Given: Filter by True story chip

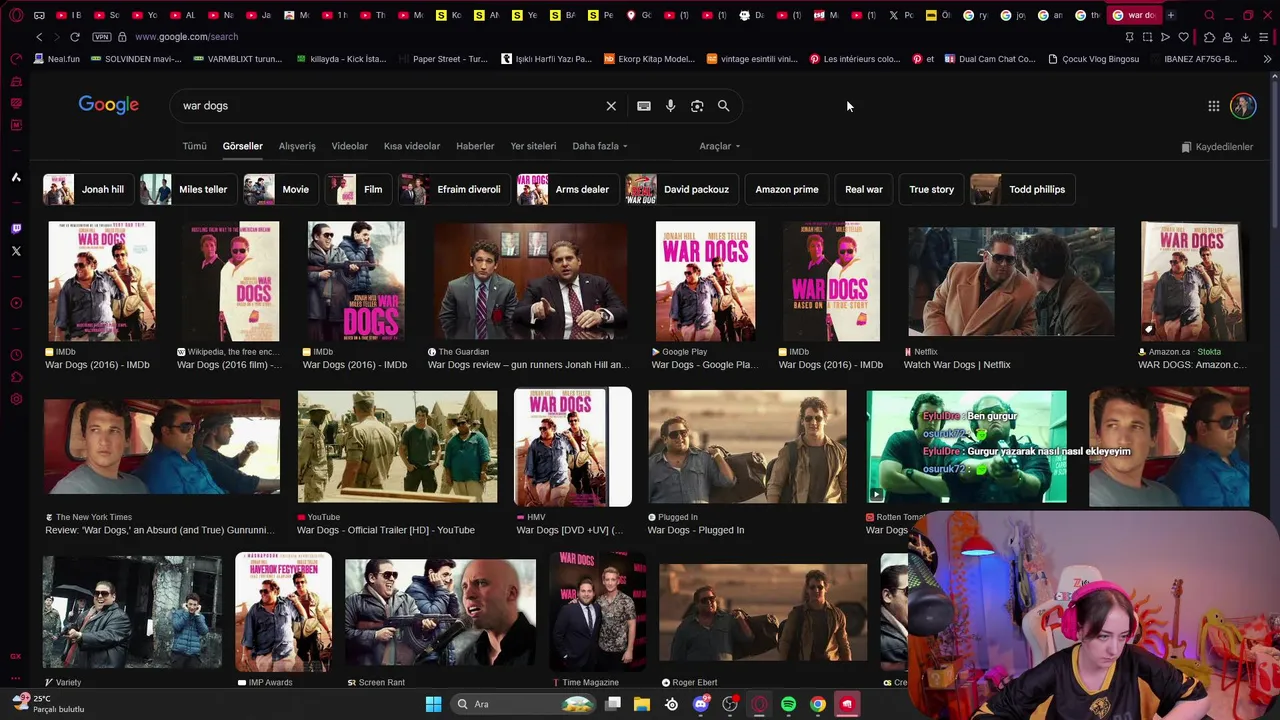Looking at the screenshot, I should [x=931, y=189].
